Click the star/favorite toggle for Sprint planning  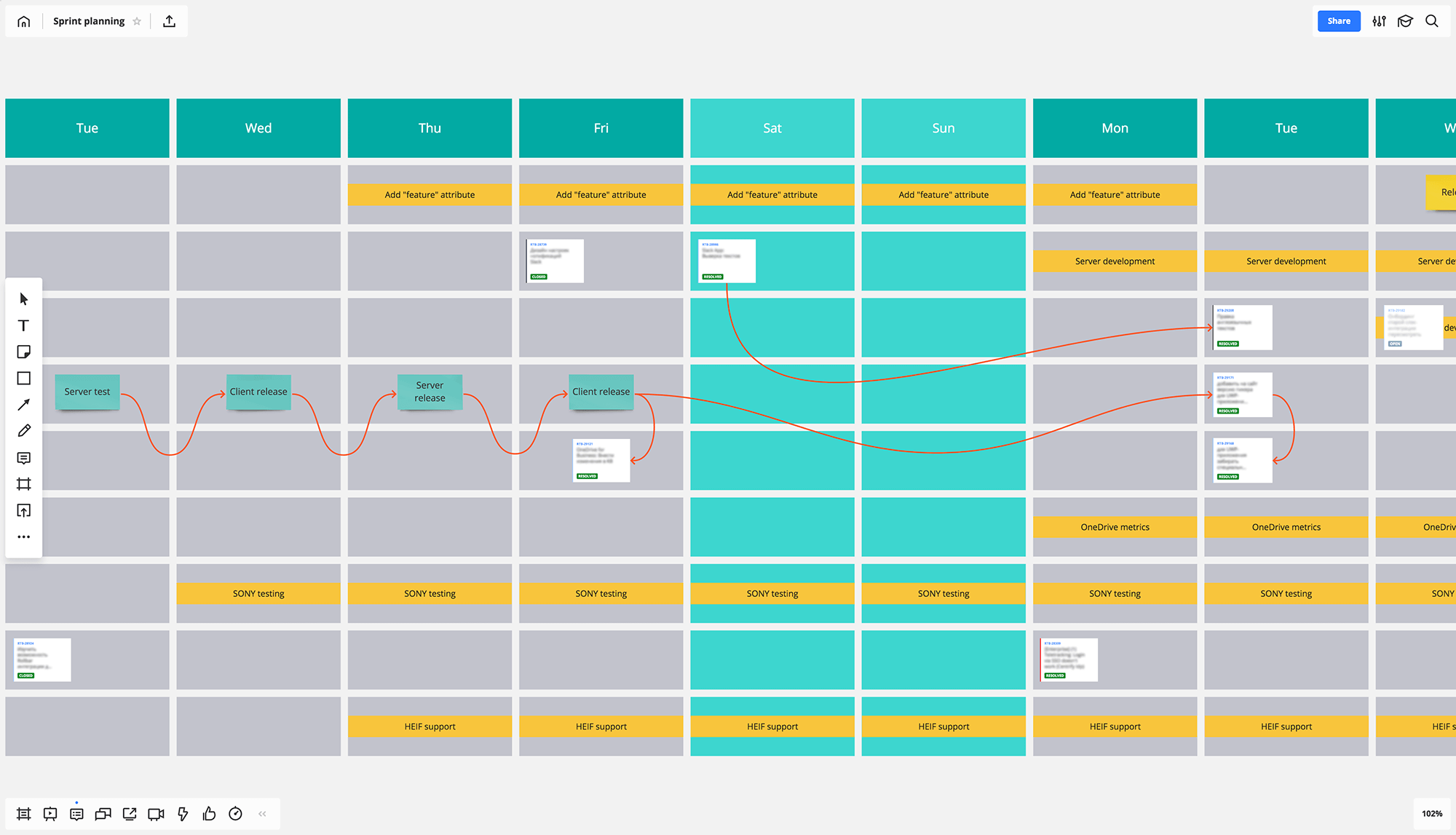[x=139, y=21]
